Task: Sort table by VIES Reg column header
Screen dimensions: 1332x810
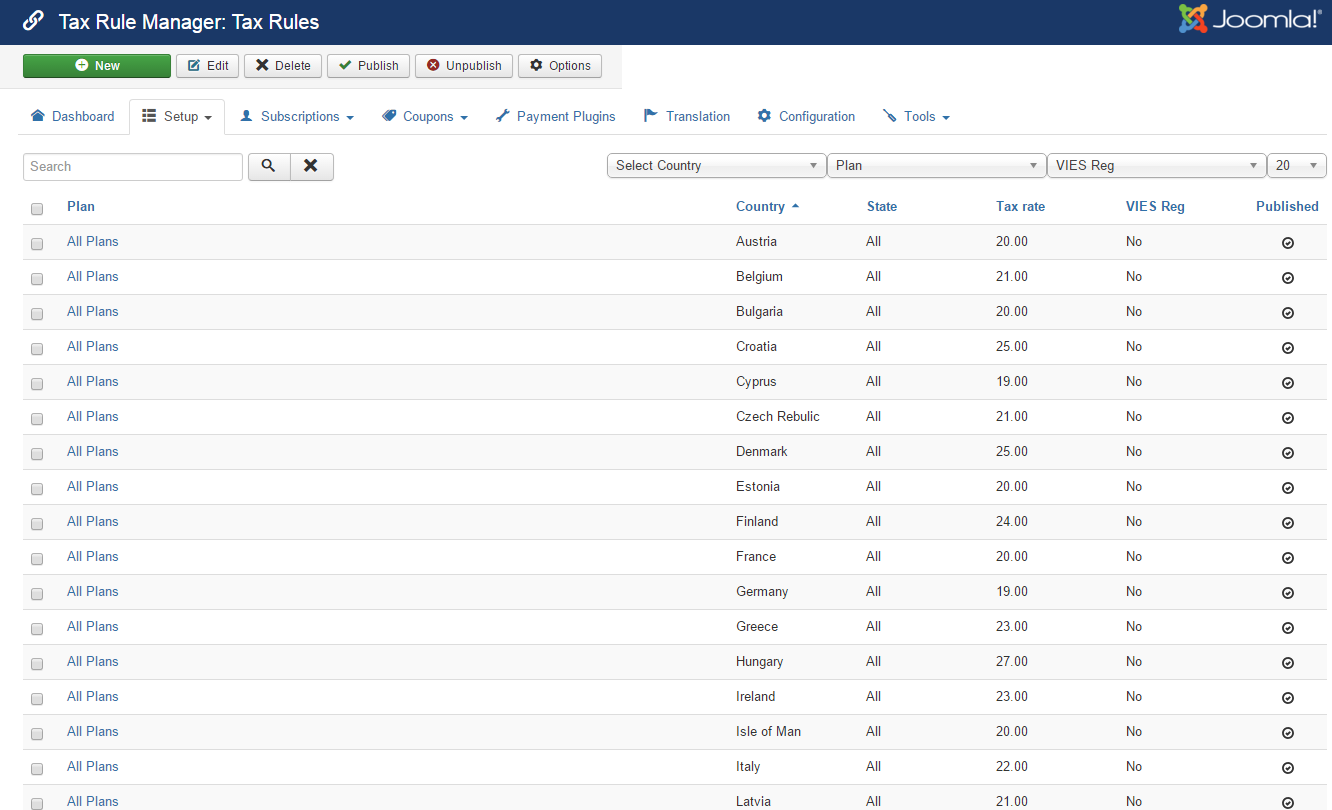Action: [x=1155, y=207]
